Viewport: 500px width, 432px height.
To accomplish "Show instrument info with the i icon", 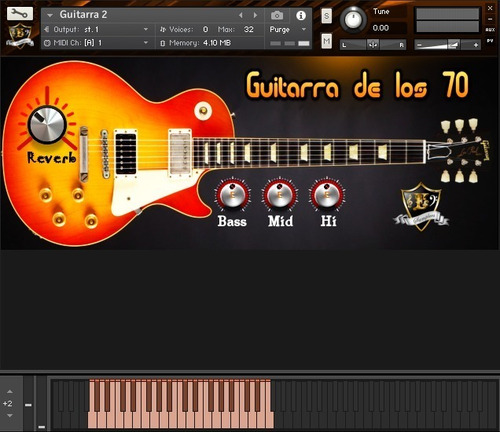I will tap(301, 15).
